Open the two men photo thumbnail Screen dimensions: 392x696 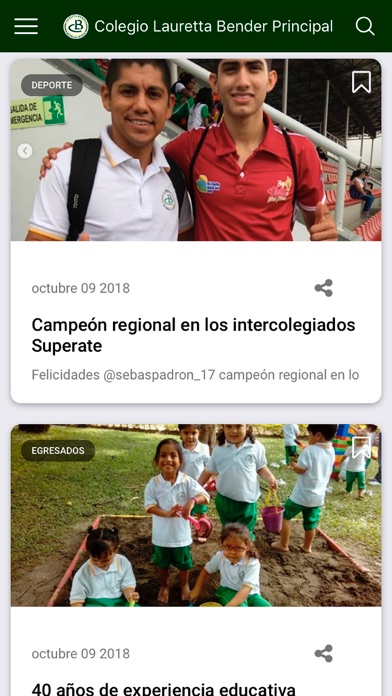196,150
